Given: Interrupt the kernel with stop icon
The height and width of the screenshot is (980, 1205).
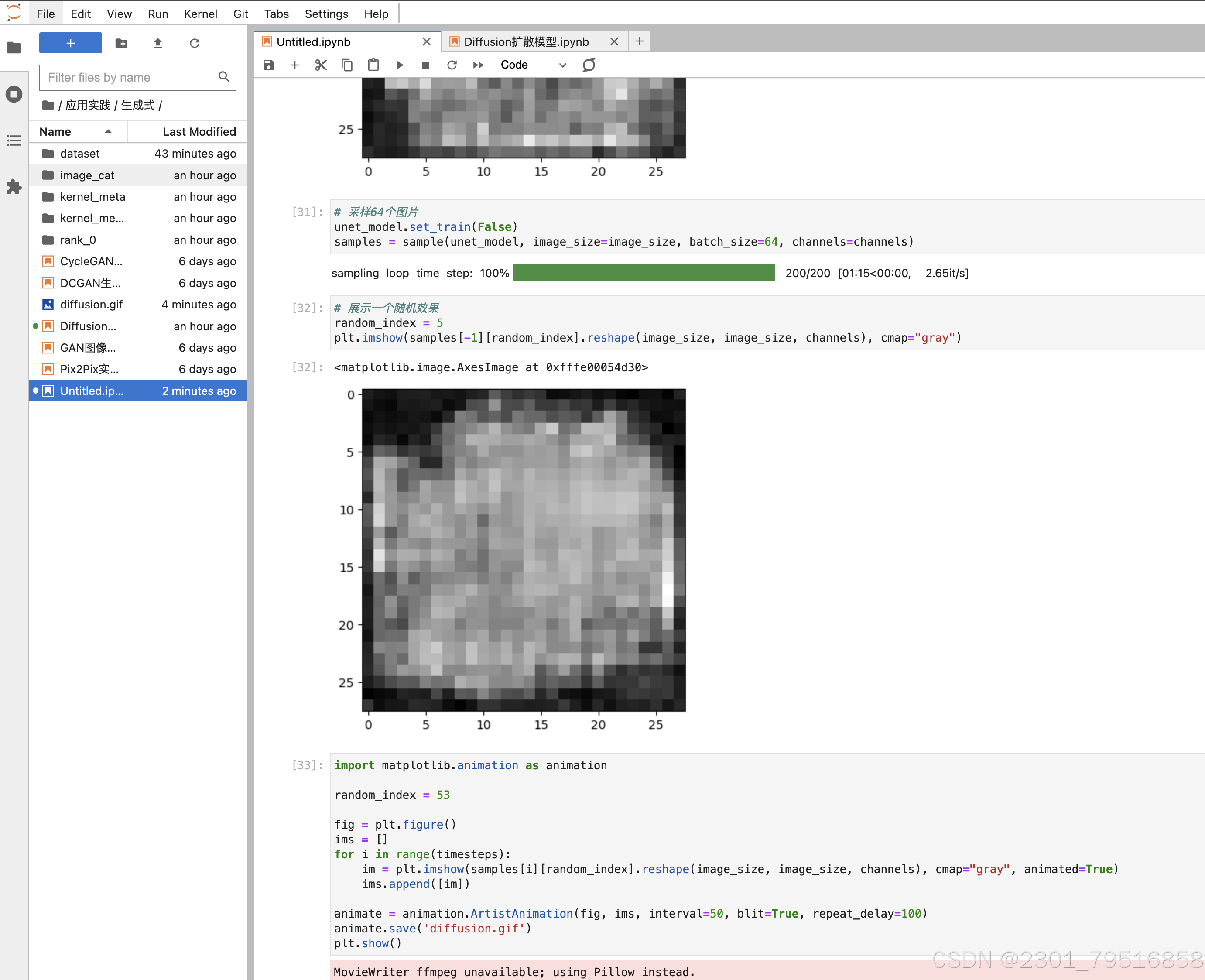Looking at the screenshot, I should point(425,65).
